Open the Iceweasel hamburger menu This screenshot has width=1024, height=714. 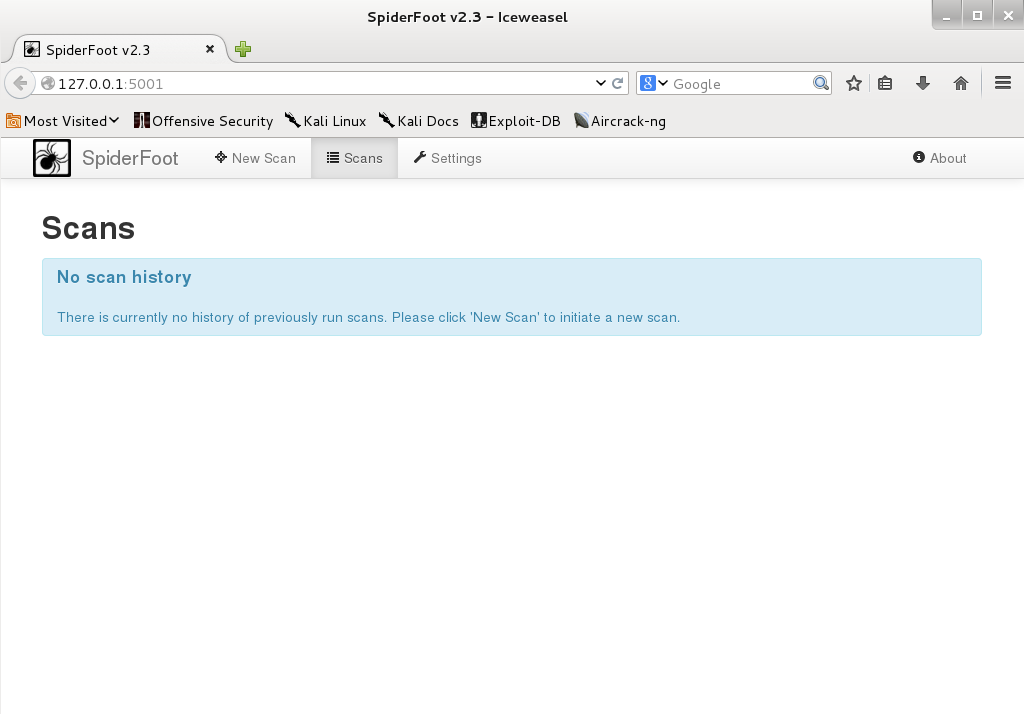1003,84
